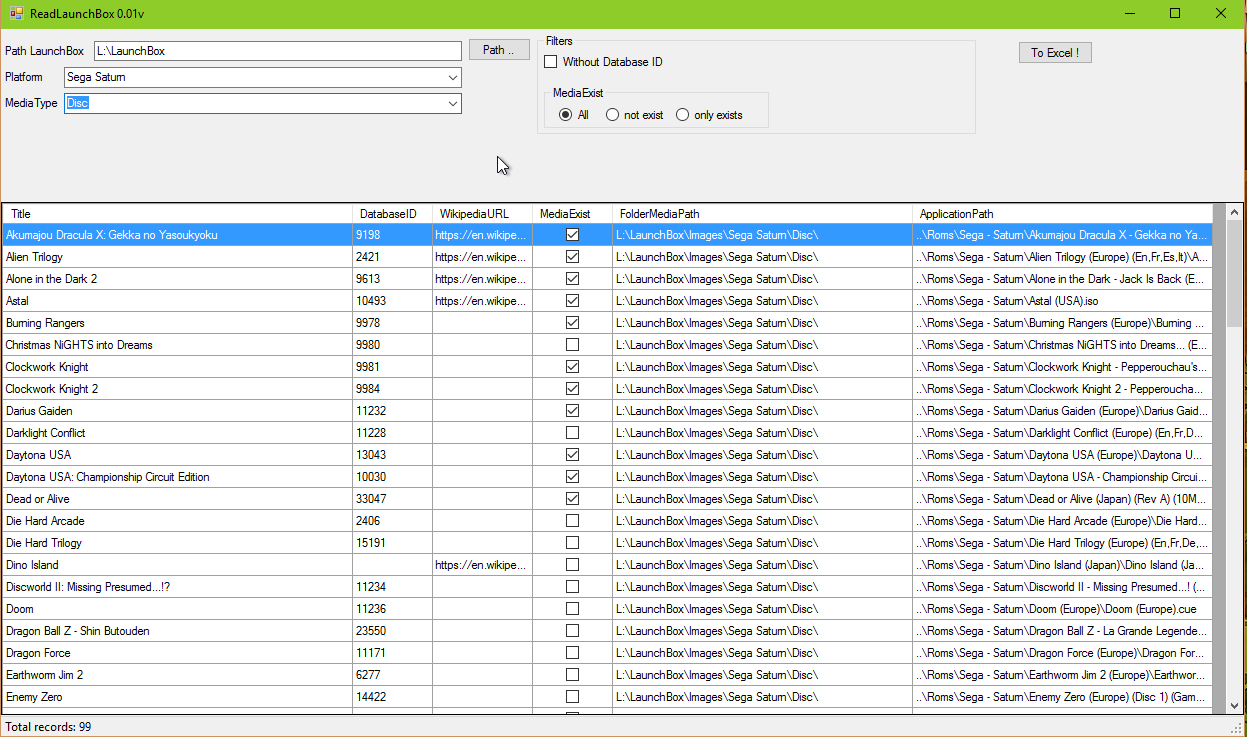The height and width of the screenshot is (737, 1247).
Task: Sort by the MediaExist column header
Action: pyautogui.click(x=573, y=214)
